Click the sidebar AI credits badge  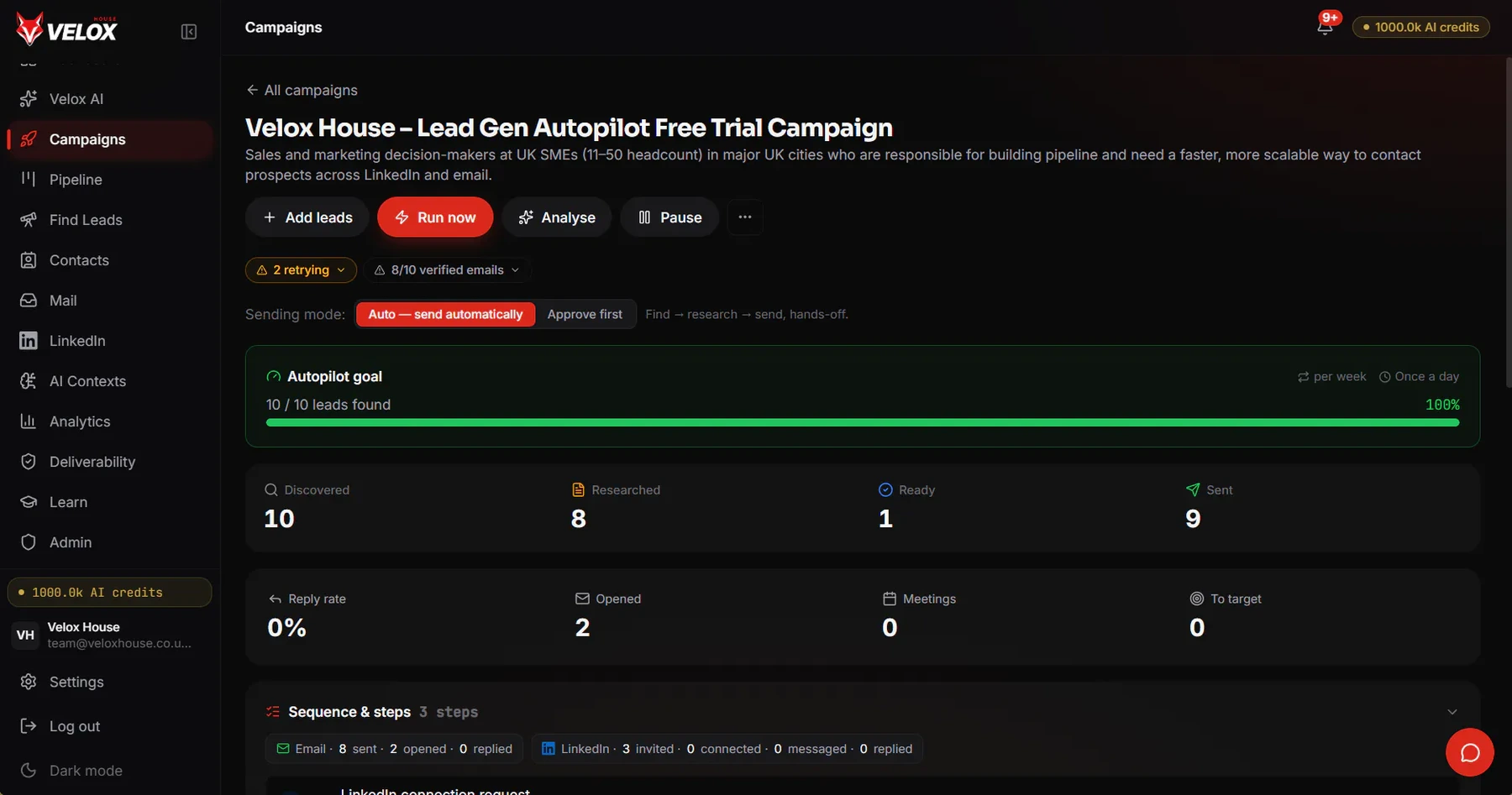tap(110, 592)
